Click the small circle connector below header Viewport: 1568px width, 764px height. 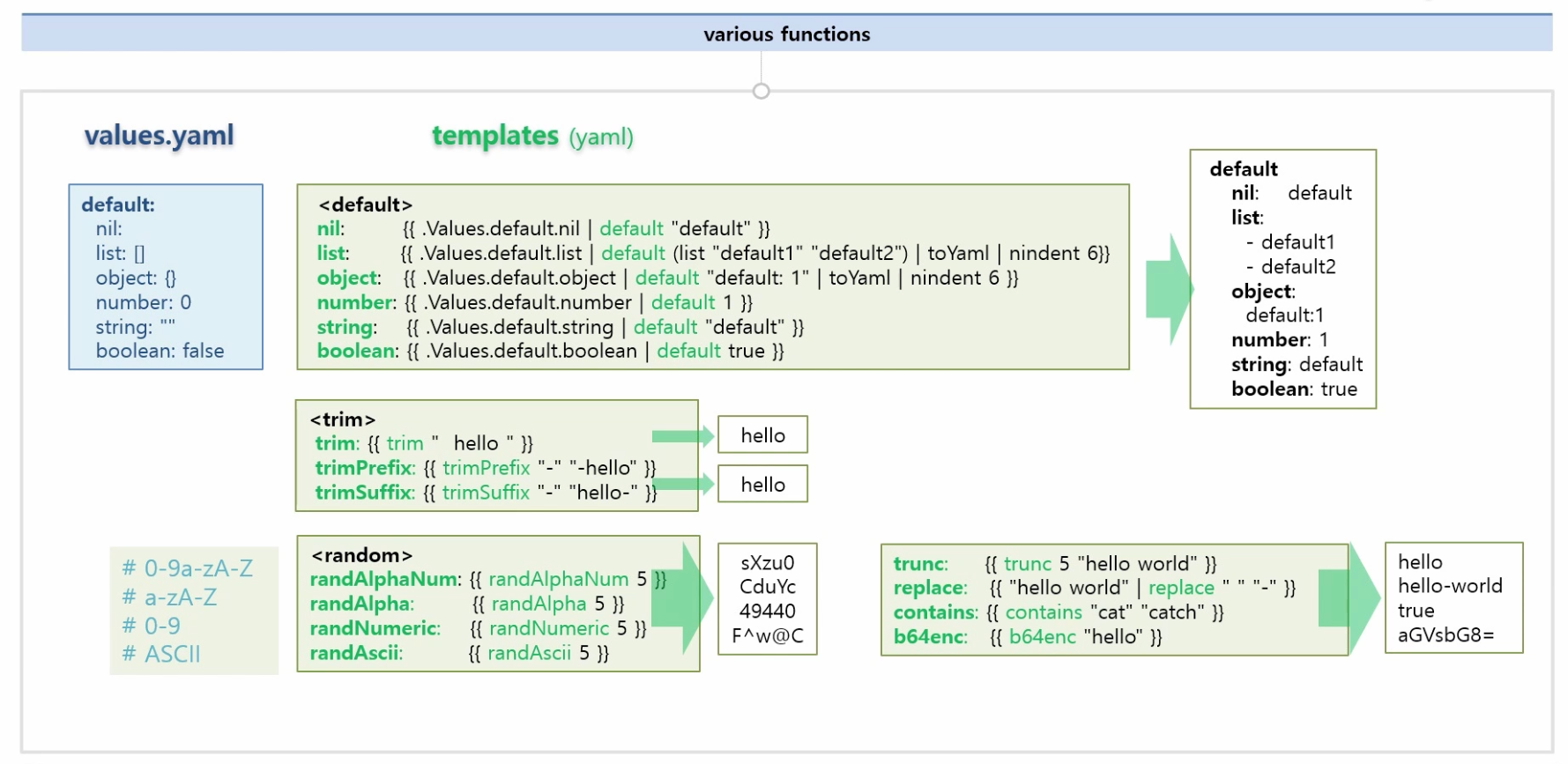point(762,91)
